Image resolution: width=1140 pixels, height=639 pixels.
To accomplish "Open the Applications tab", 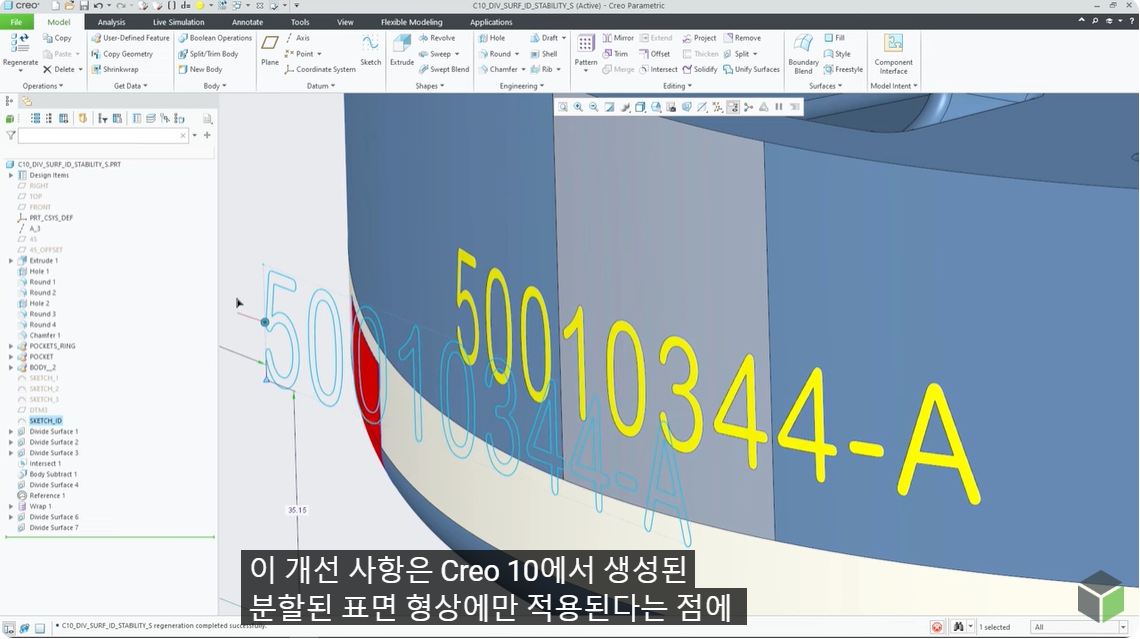I will click(491, 22).
